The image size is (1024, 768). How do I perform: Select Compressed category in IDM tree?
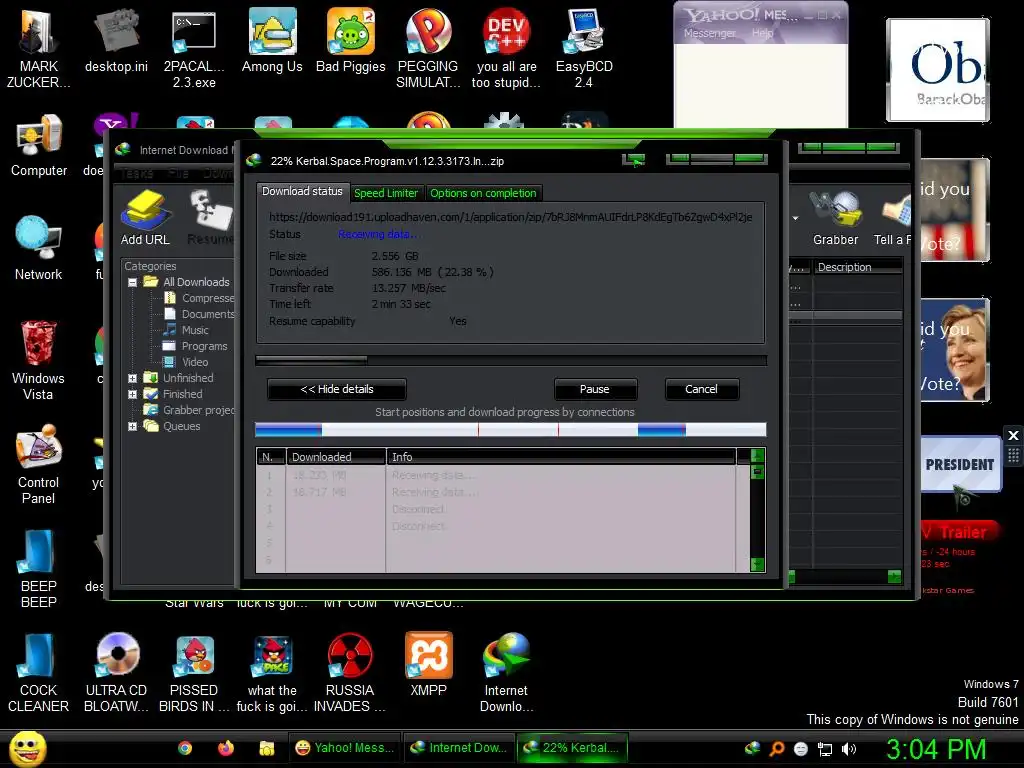(x=199, y=298)
